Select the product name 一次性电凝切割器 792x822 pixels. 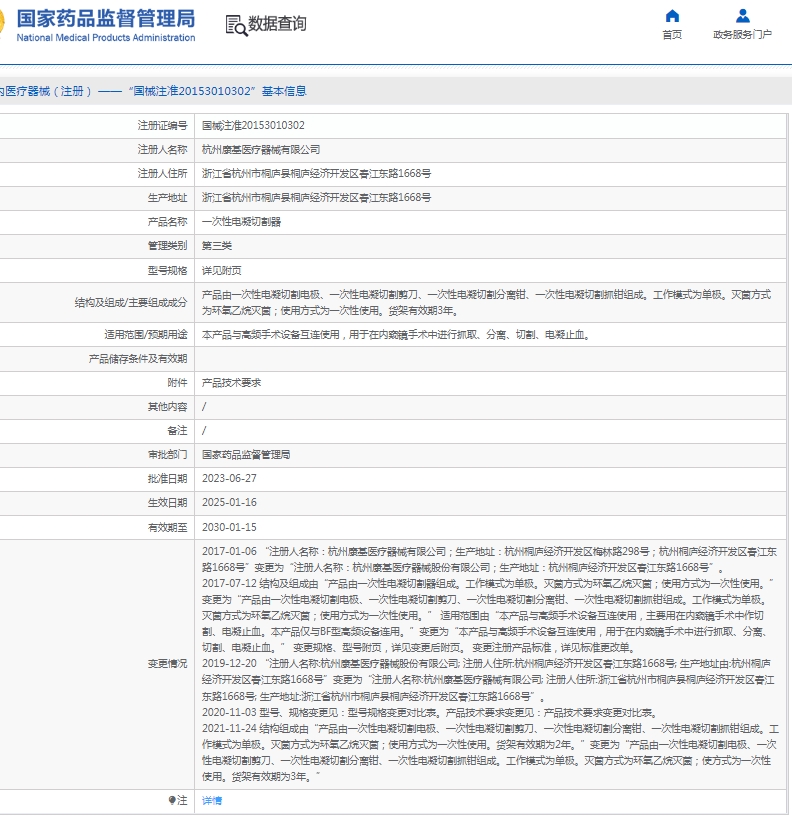coord(241,222)
